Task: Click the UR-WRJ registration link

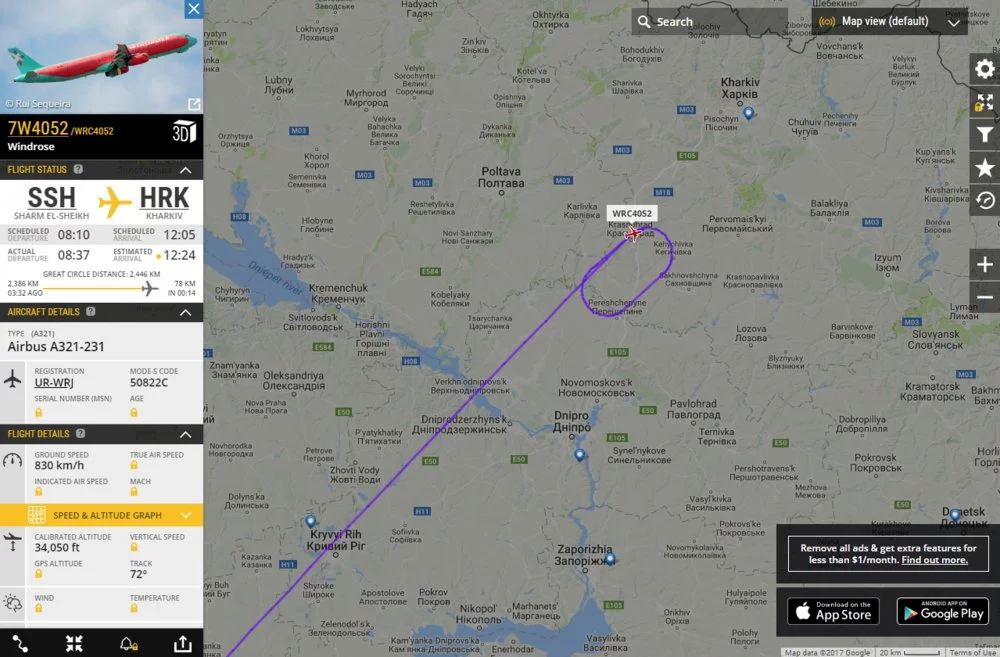Action: pos(54,383)
